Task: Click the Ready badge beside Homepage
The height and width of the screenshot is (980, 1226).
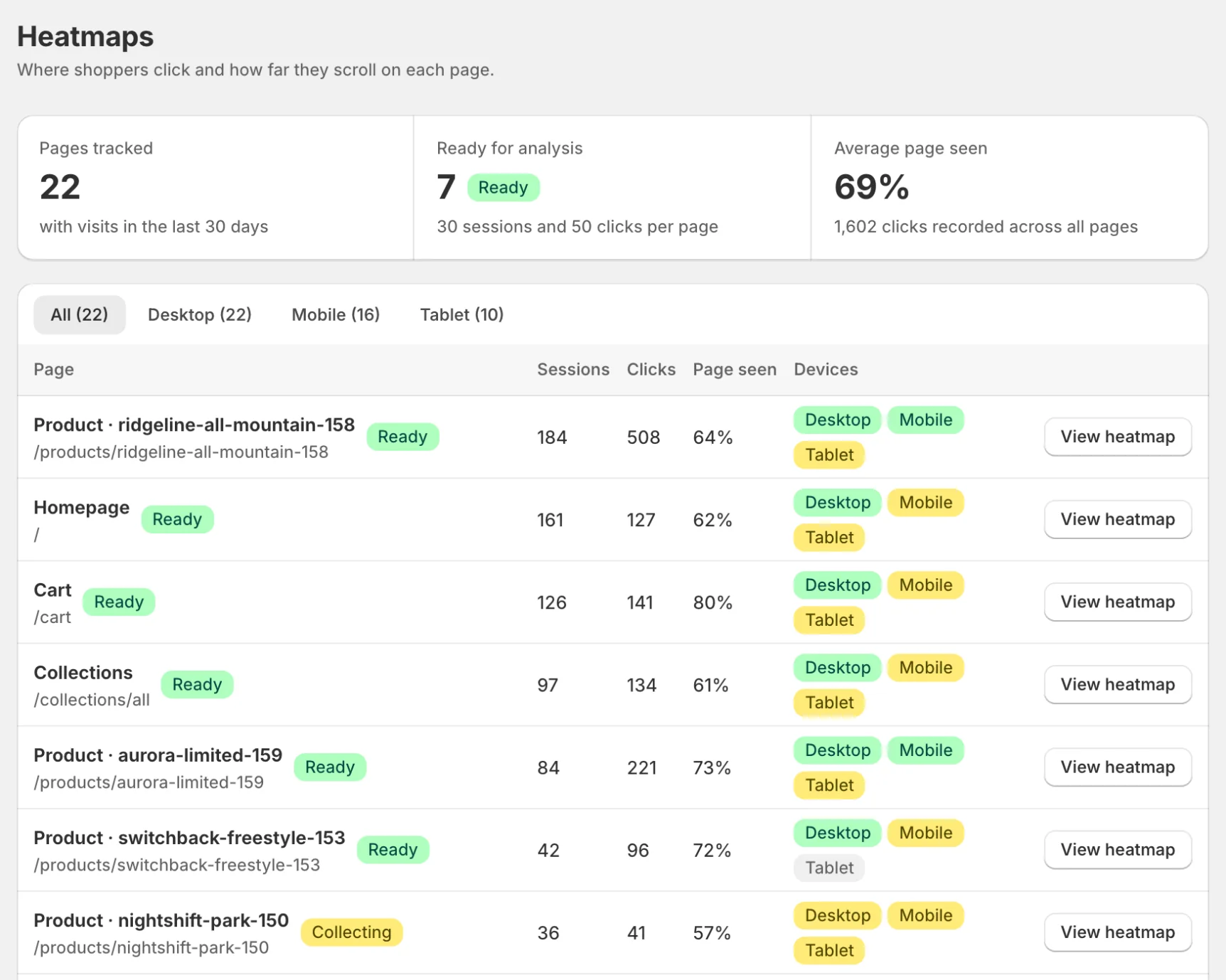Action: click(x=177, y=519)
